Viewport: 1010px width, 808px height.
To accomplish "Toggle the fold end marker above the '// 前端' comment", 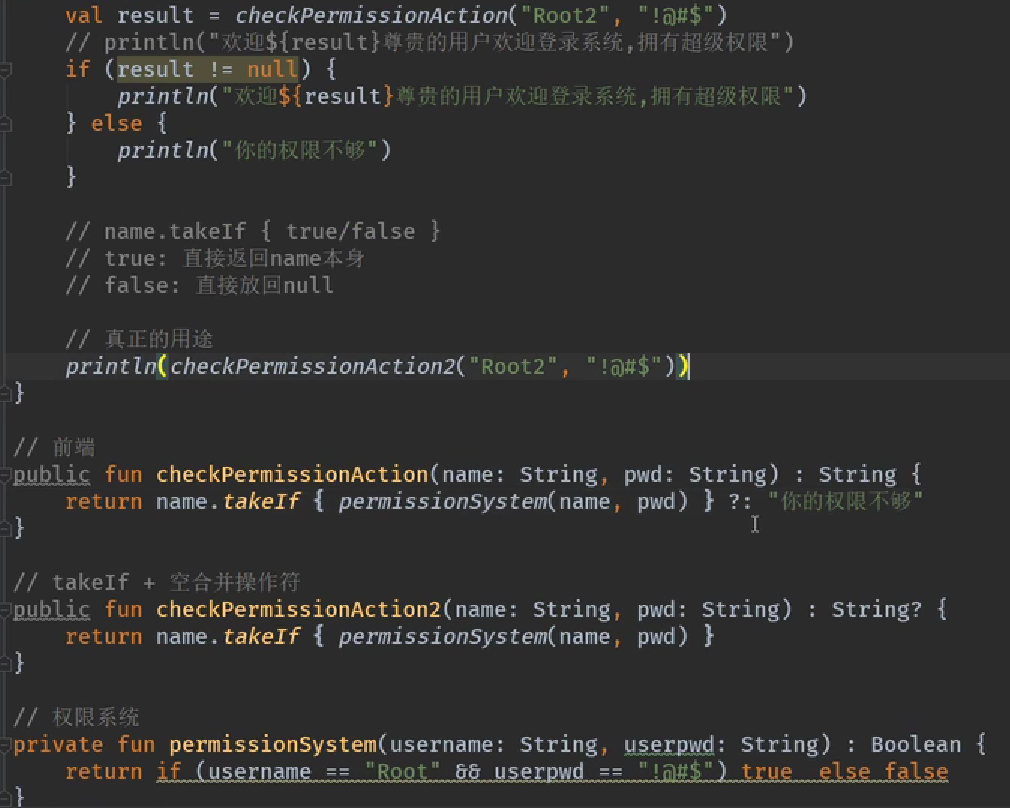I will pos(5,392).
